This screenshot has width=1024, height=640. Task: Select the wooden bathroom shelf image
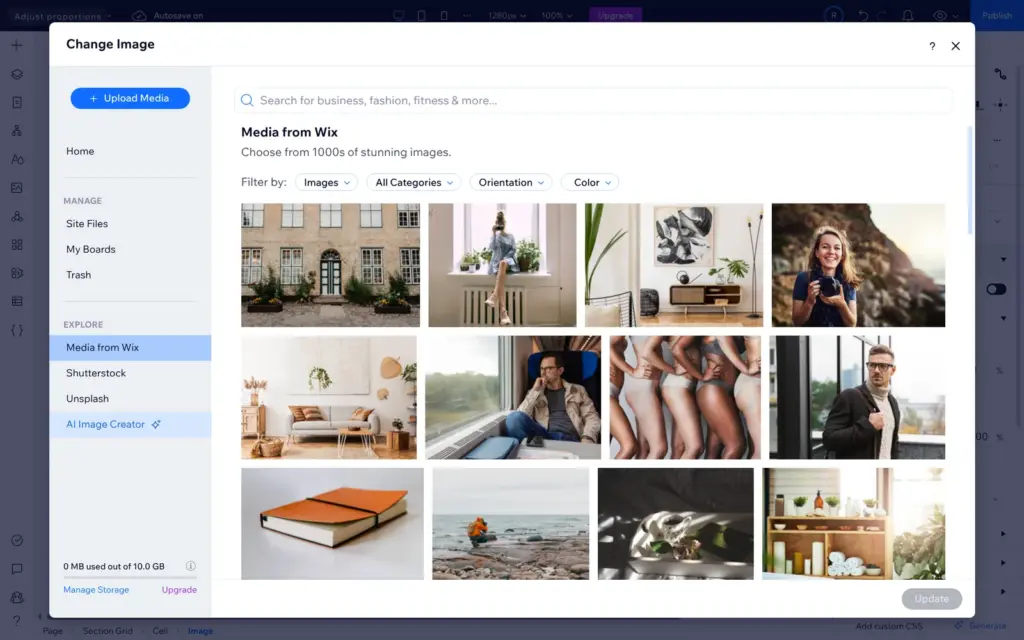(x=854, y=524)
